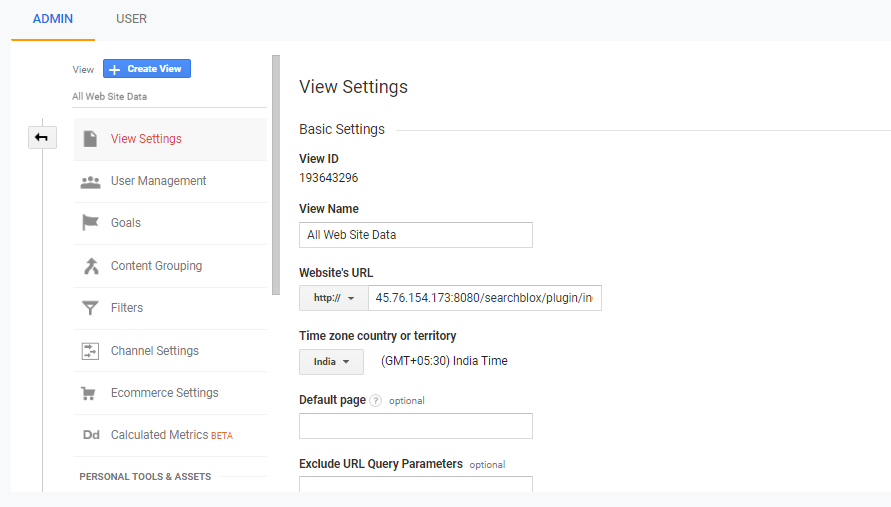This screenshot has height=507, width=891.
Task: Click the Default page input field
Action: [x=415, y=426]
